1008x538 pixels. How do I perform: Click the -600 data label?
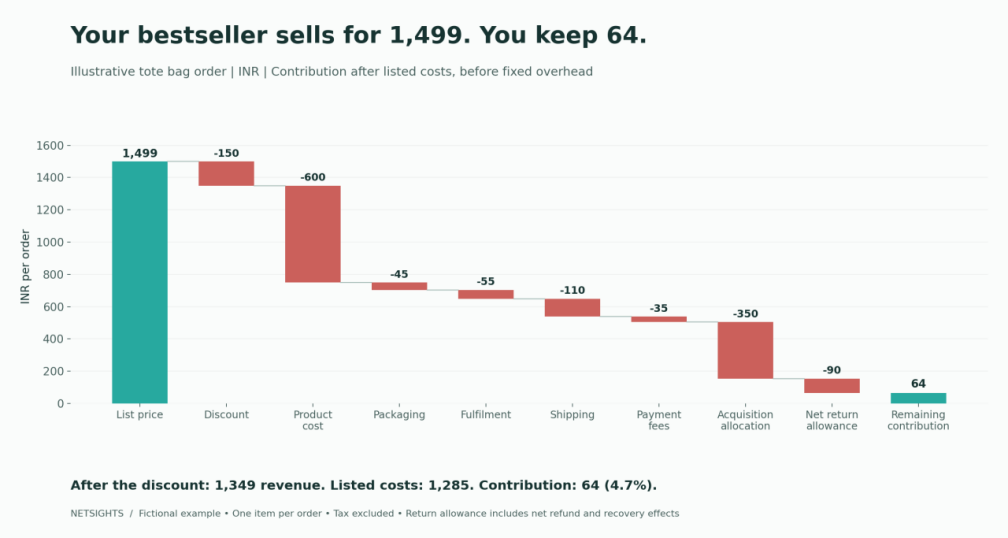point(313,177)
